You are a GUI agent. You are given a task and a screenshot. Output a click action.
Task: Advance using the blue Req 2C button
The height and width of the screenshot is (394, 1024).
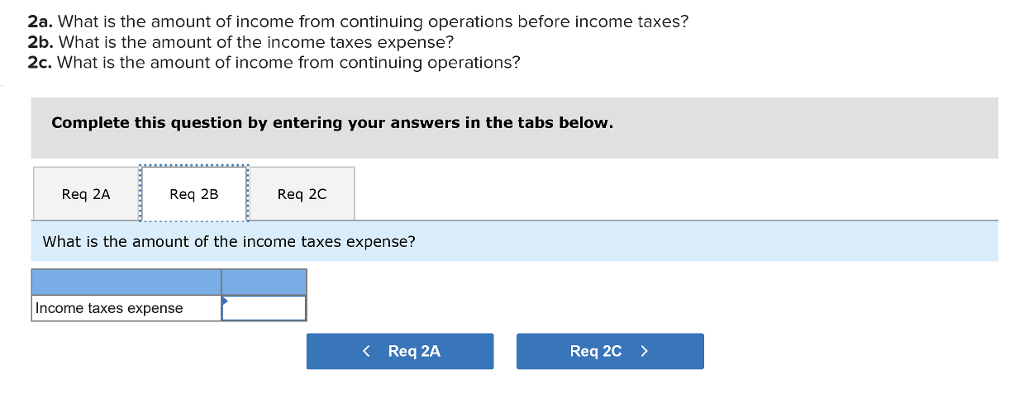[x=610, y=352]
